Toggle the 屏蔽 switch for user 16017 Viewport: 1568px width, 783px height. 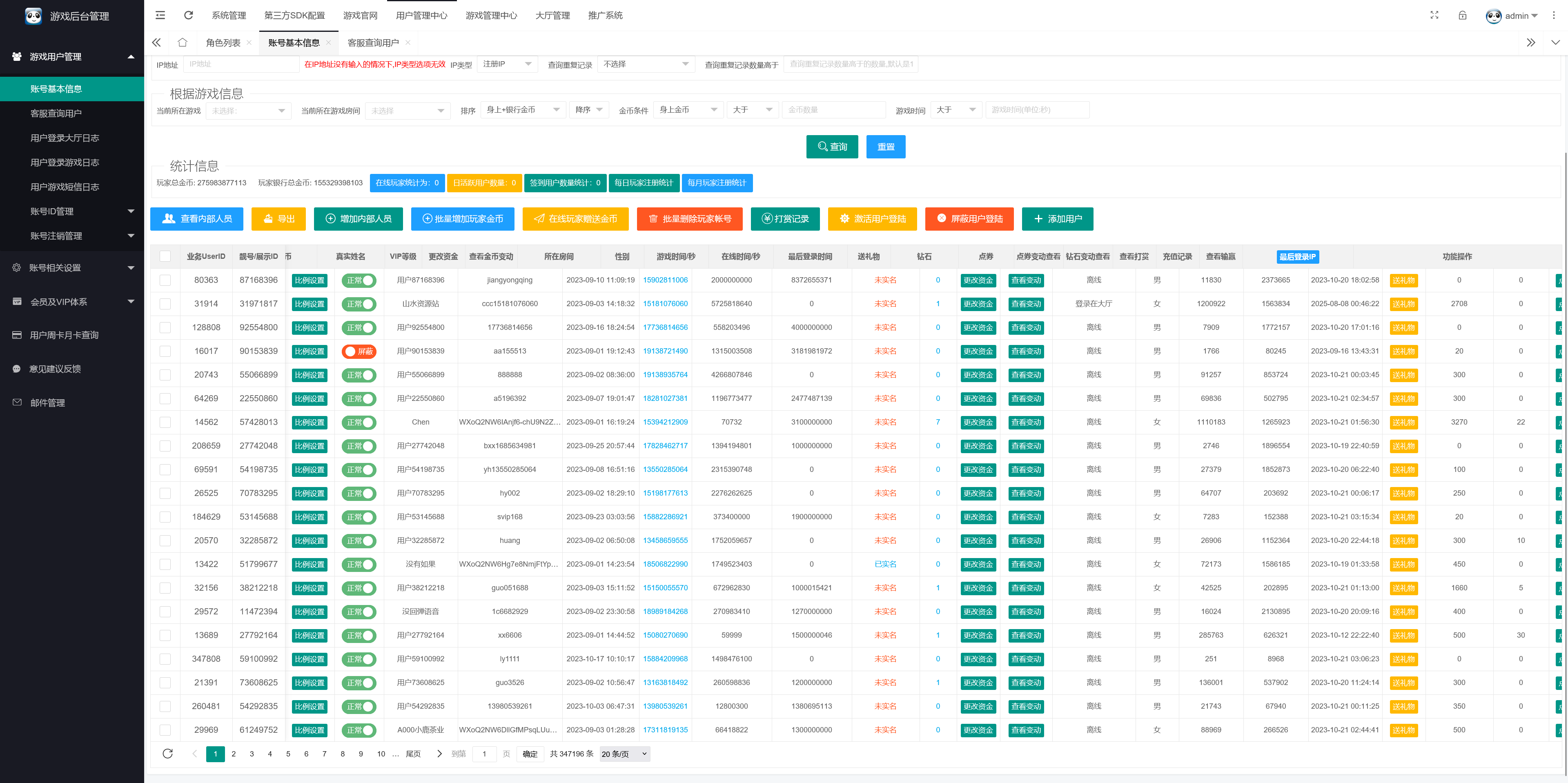pos(359,351)
